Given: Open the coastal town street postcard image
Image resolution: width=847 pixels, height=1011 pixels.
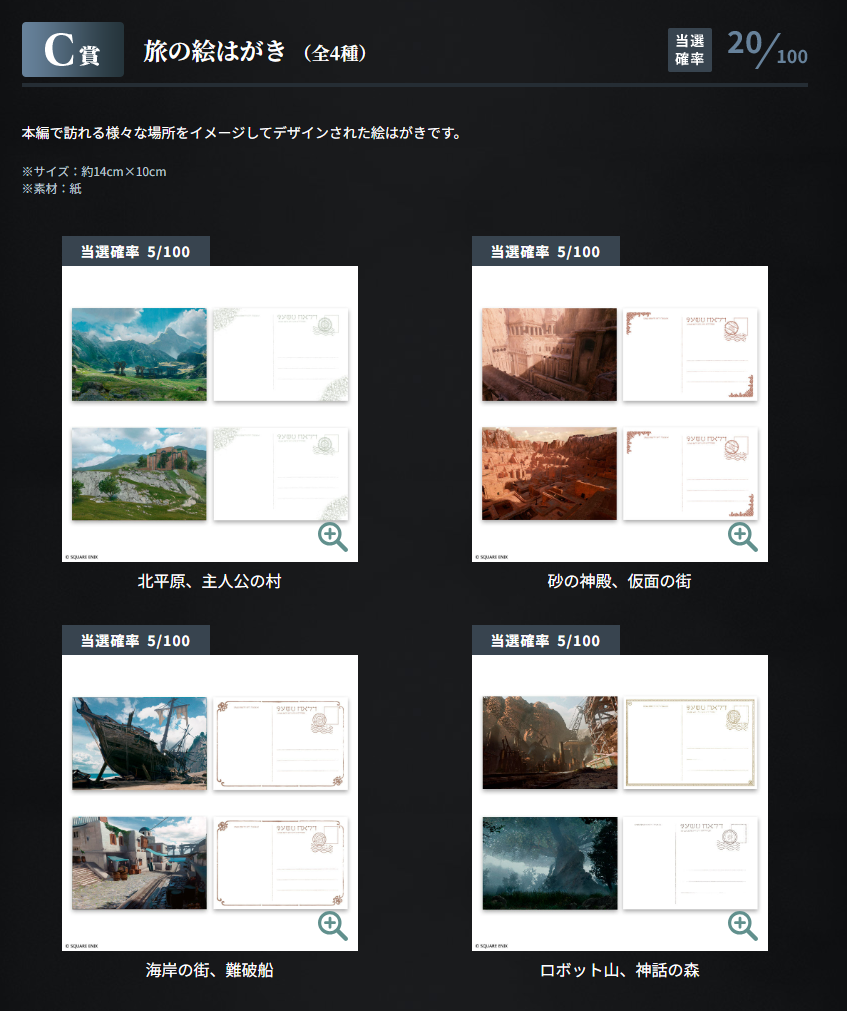Looking at the screenshot, I should (139, 863).
